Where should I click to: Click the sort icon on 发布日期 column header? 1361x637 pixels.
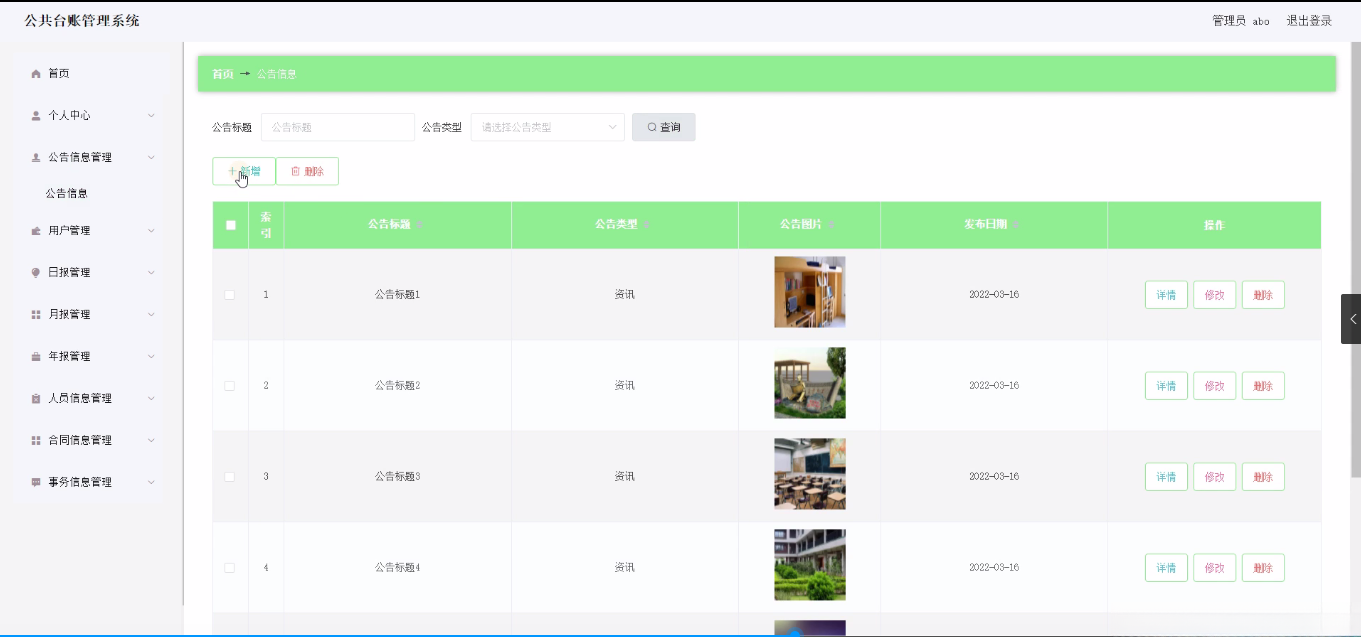(1017, 225)
